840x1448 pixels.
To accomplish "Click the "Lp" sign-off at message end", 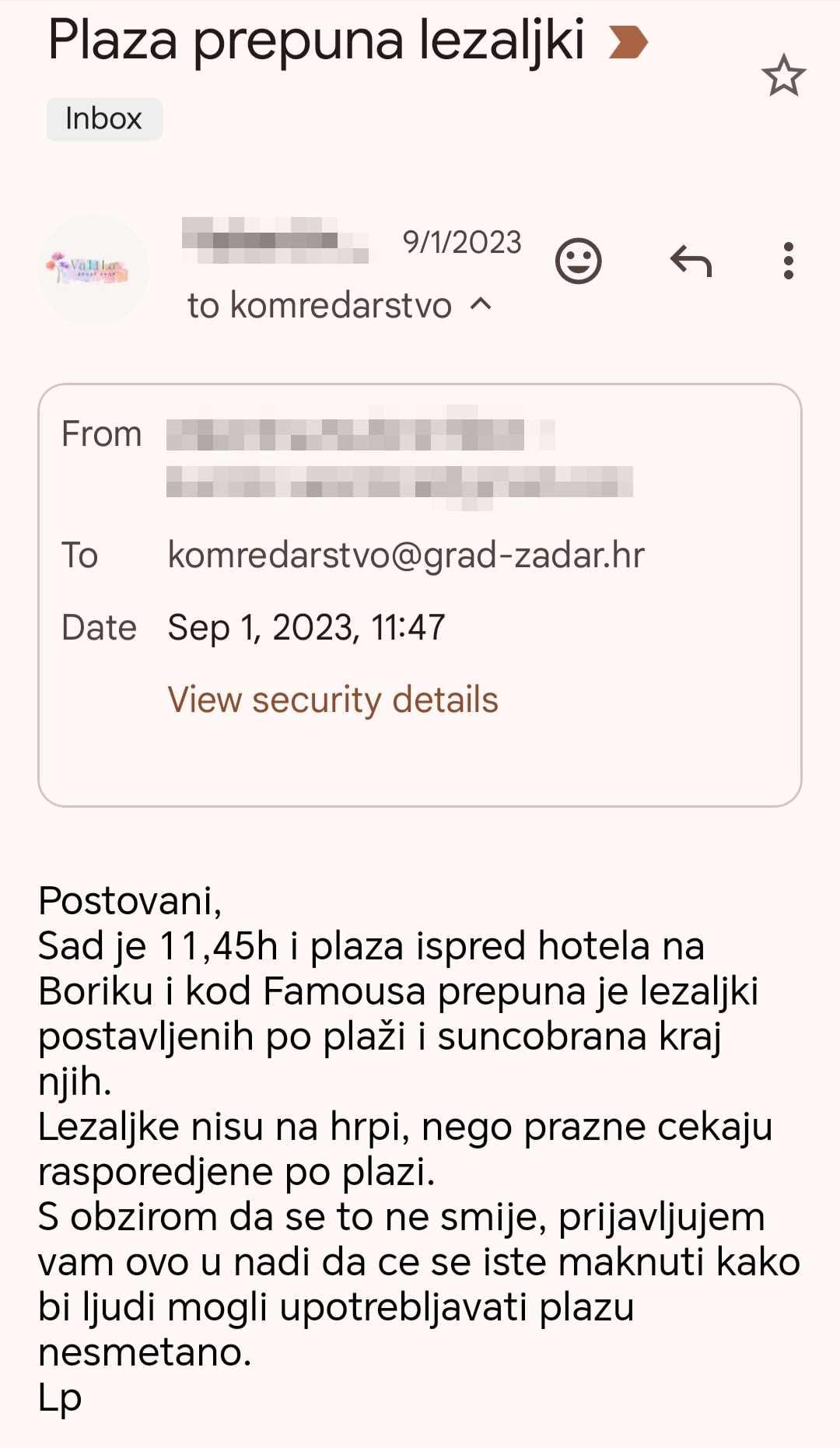I will pos(60,1397).
